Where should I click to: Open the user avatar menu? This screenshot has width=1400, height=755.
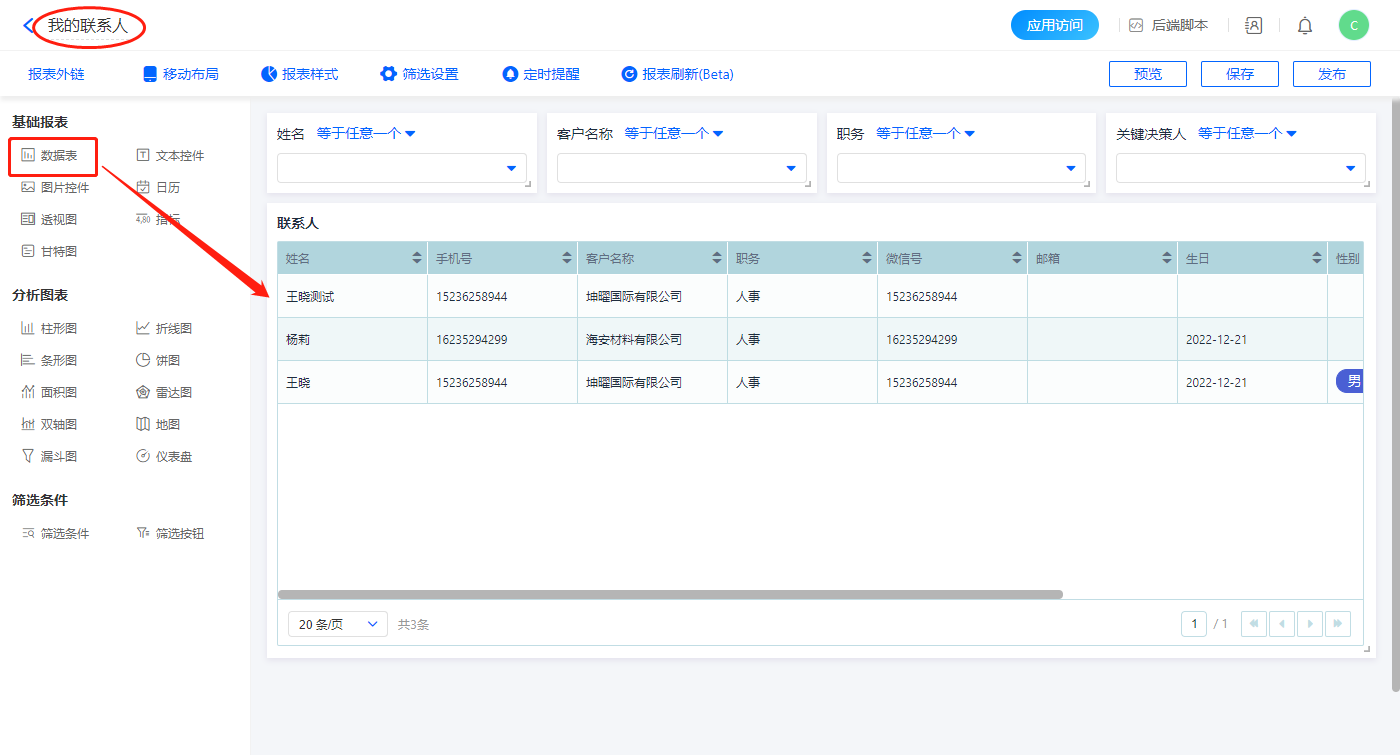(x=1353, y=26)
